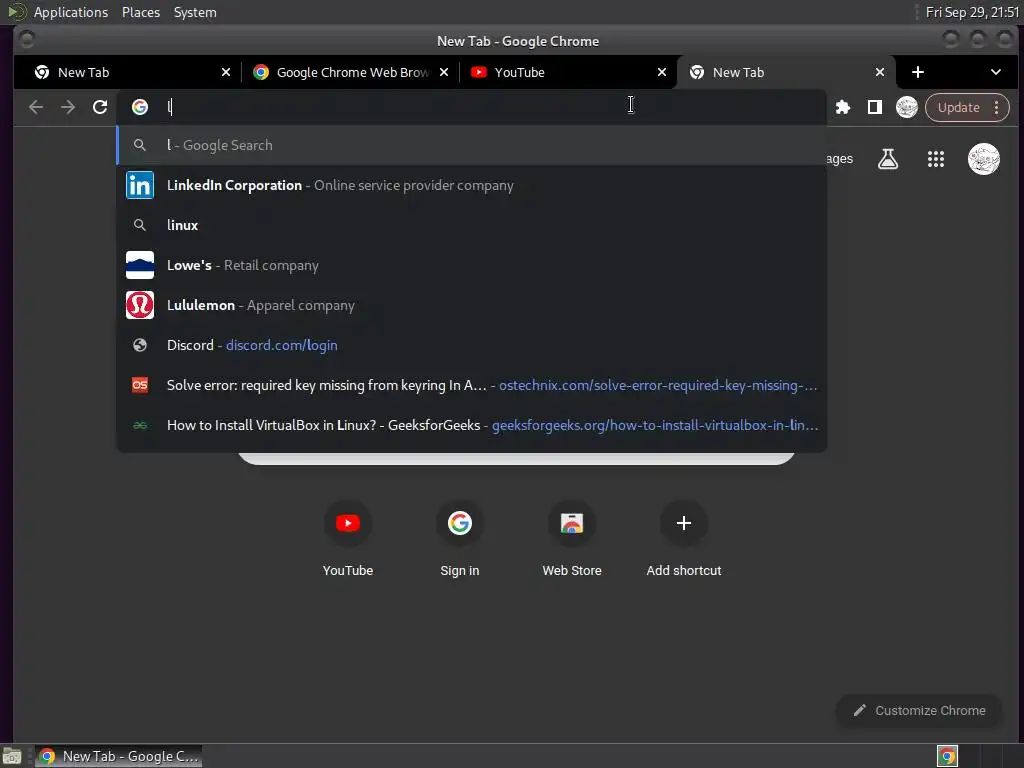Close the first New Tab
This screenshot has height=768, width=1024.
point(226,72)
